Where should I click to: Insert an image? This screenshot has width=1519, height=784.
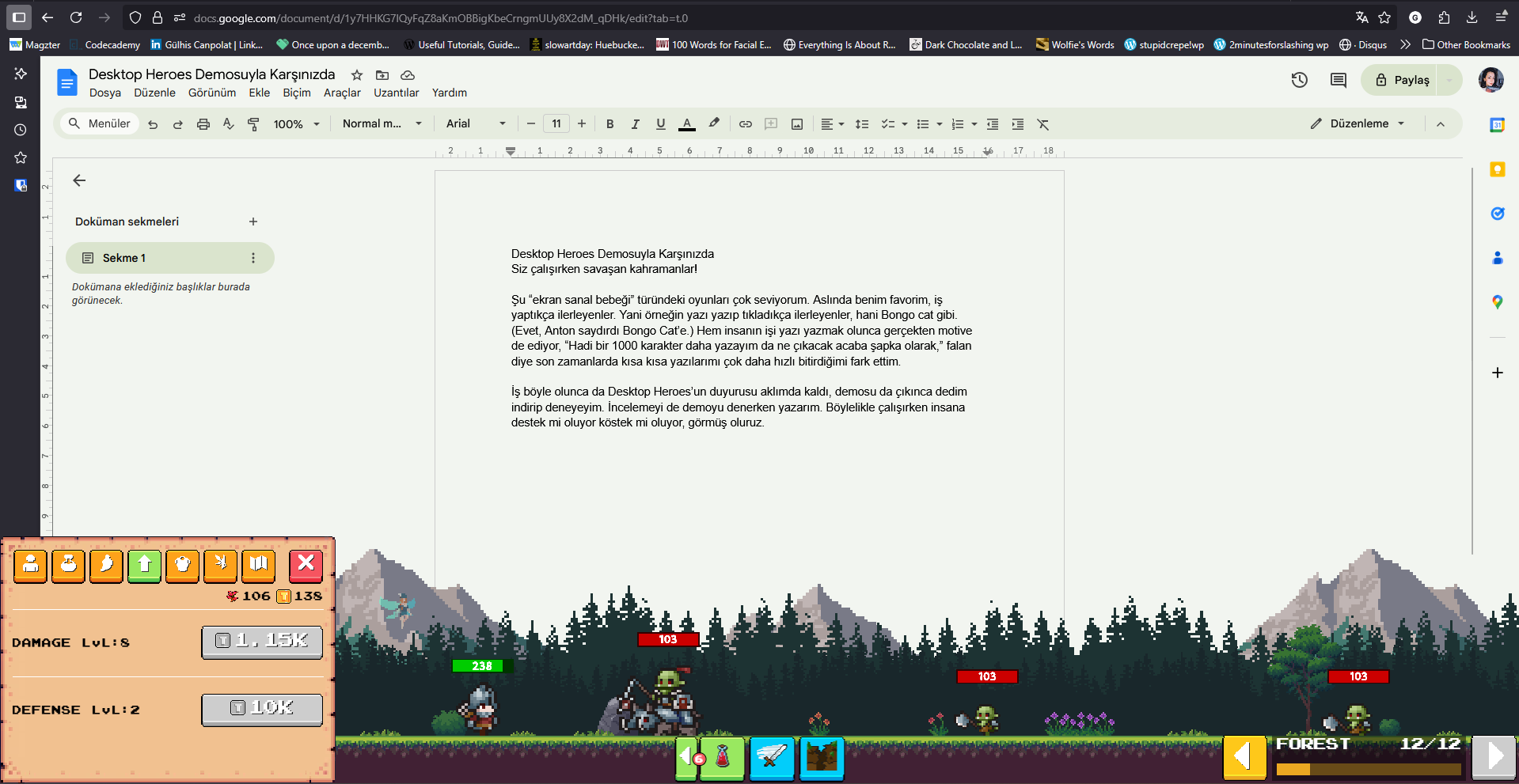point(797,124)
